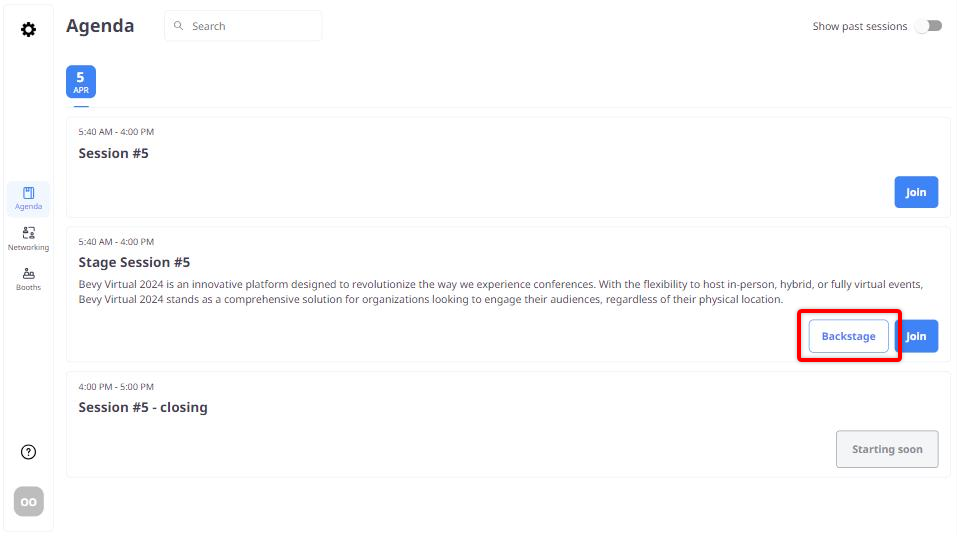
Task: Open the Session #5 - closing title
Action: [x=143, y=407]
